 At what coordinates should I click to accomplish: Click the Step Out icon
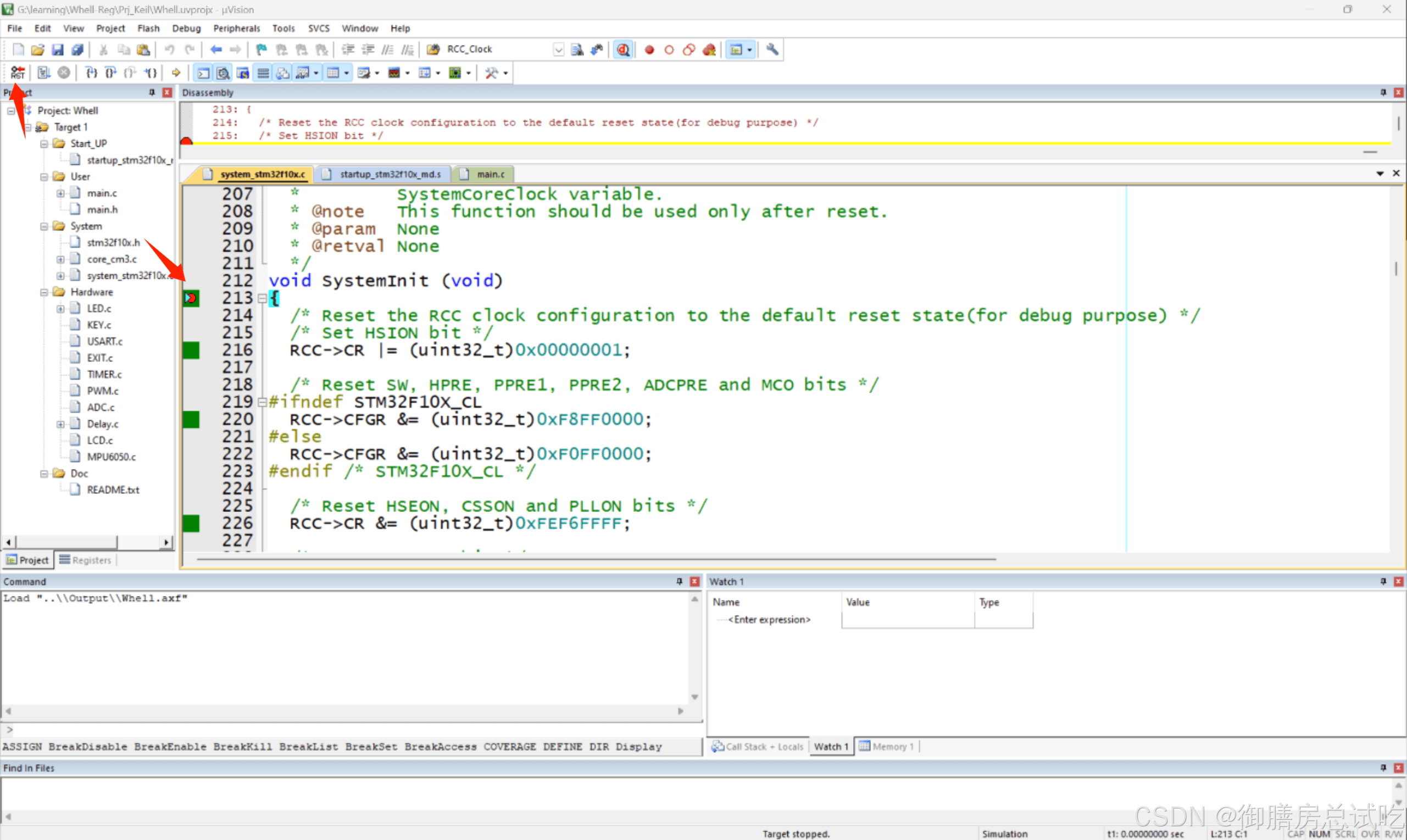click(130, 73)
